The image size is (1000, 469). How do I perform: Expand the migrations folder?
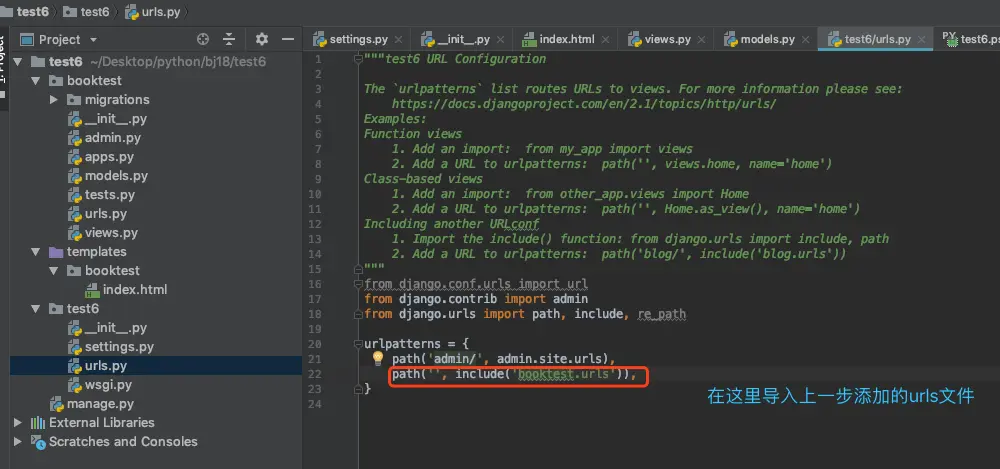[54, 100]
